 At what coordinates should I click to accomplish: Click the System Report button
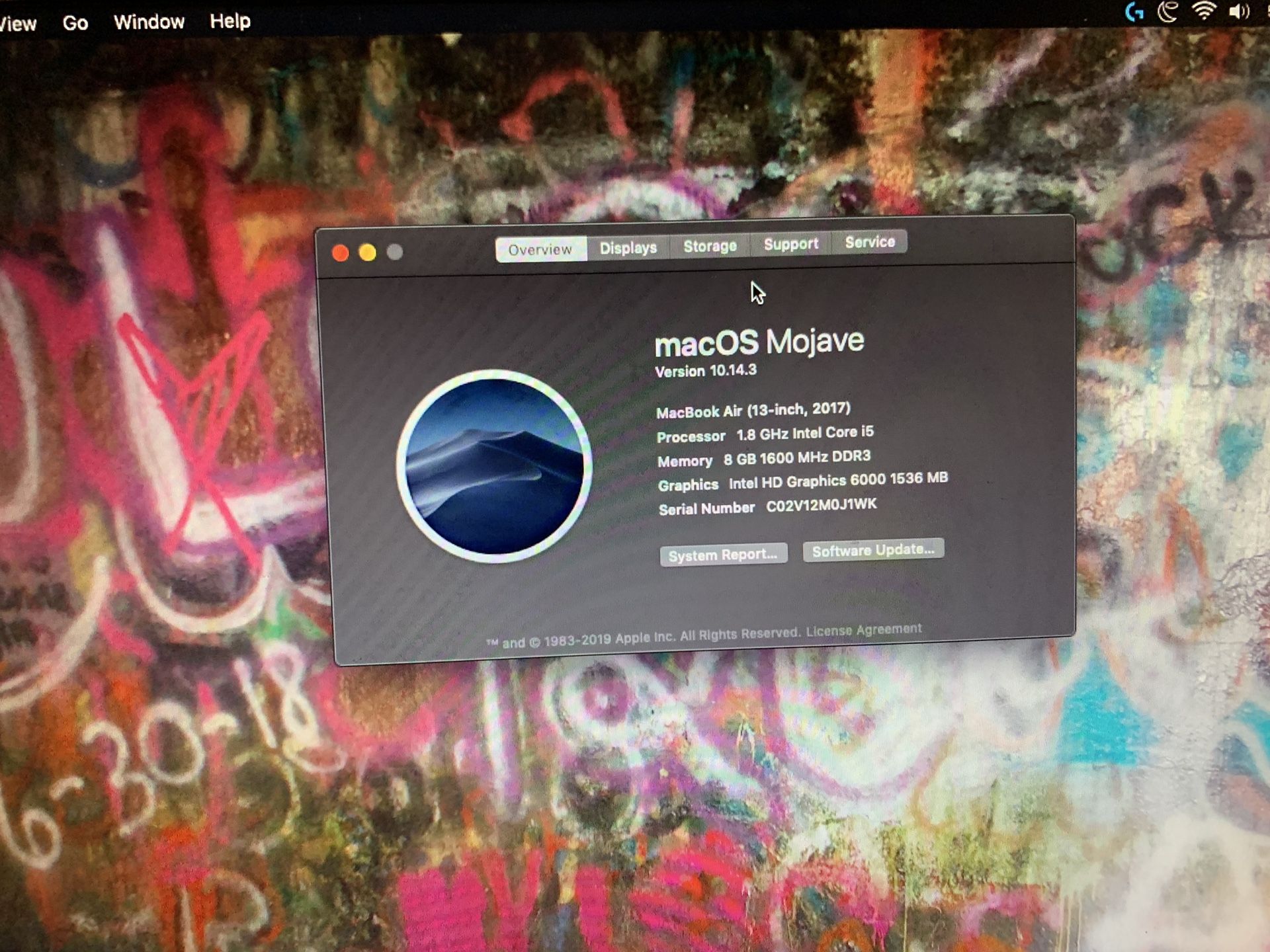[x=723, y=555]
